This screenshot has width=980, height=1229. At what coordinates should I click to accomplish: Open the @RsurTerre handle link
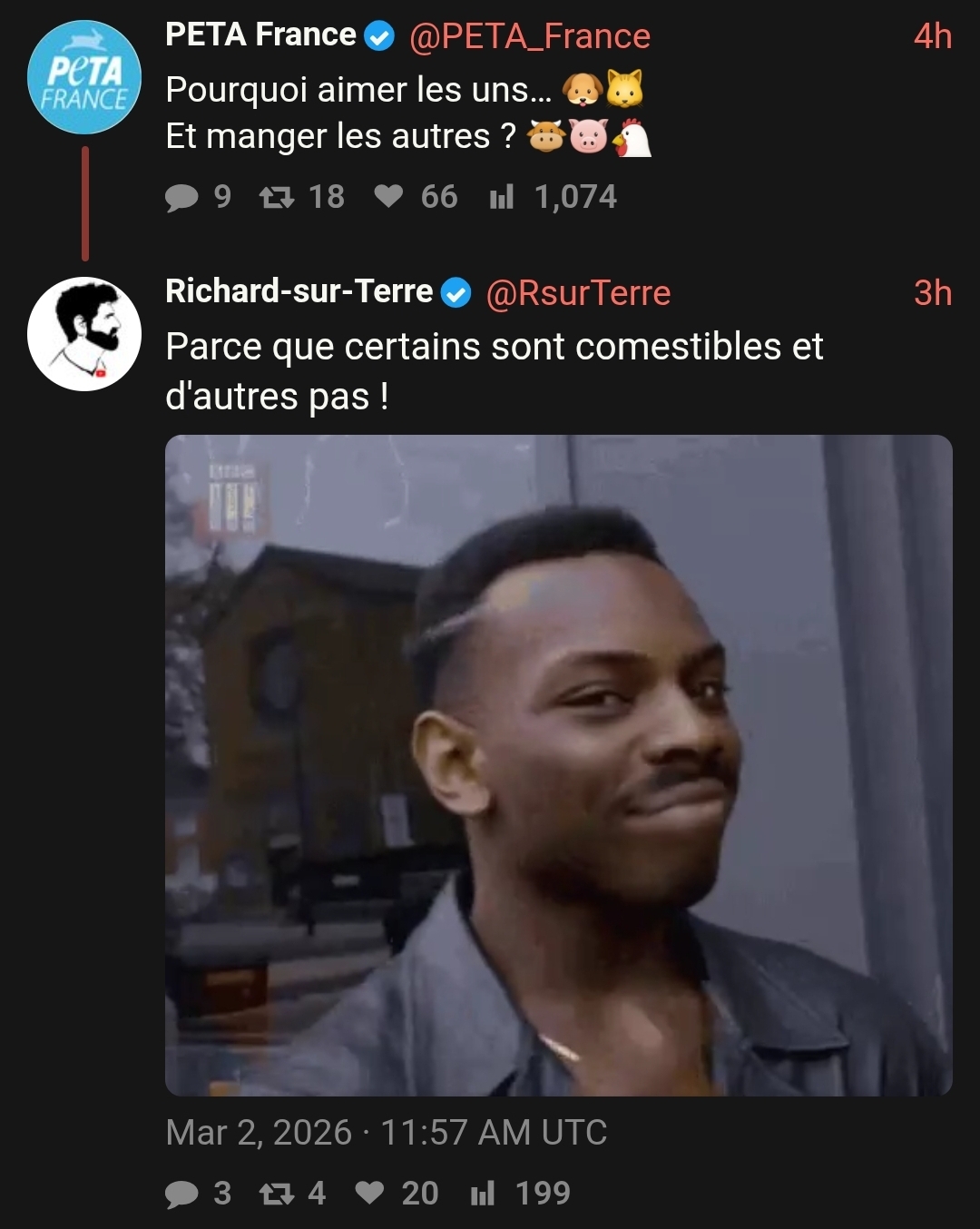578,293
